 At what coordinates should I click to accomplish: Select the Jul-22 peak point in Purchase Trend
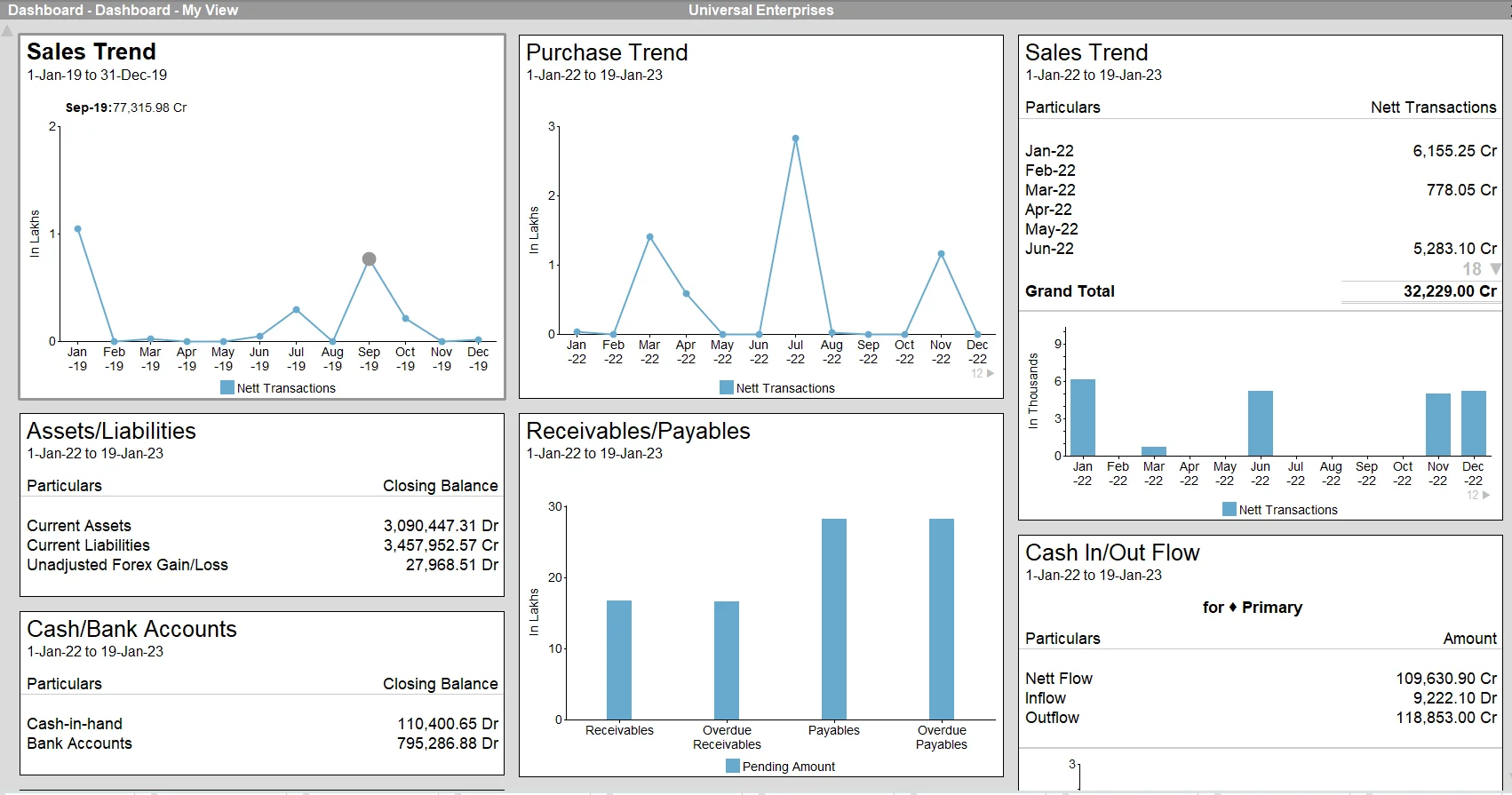point(795,139)
